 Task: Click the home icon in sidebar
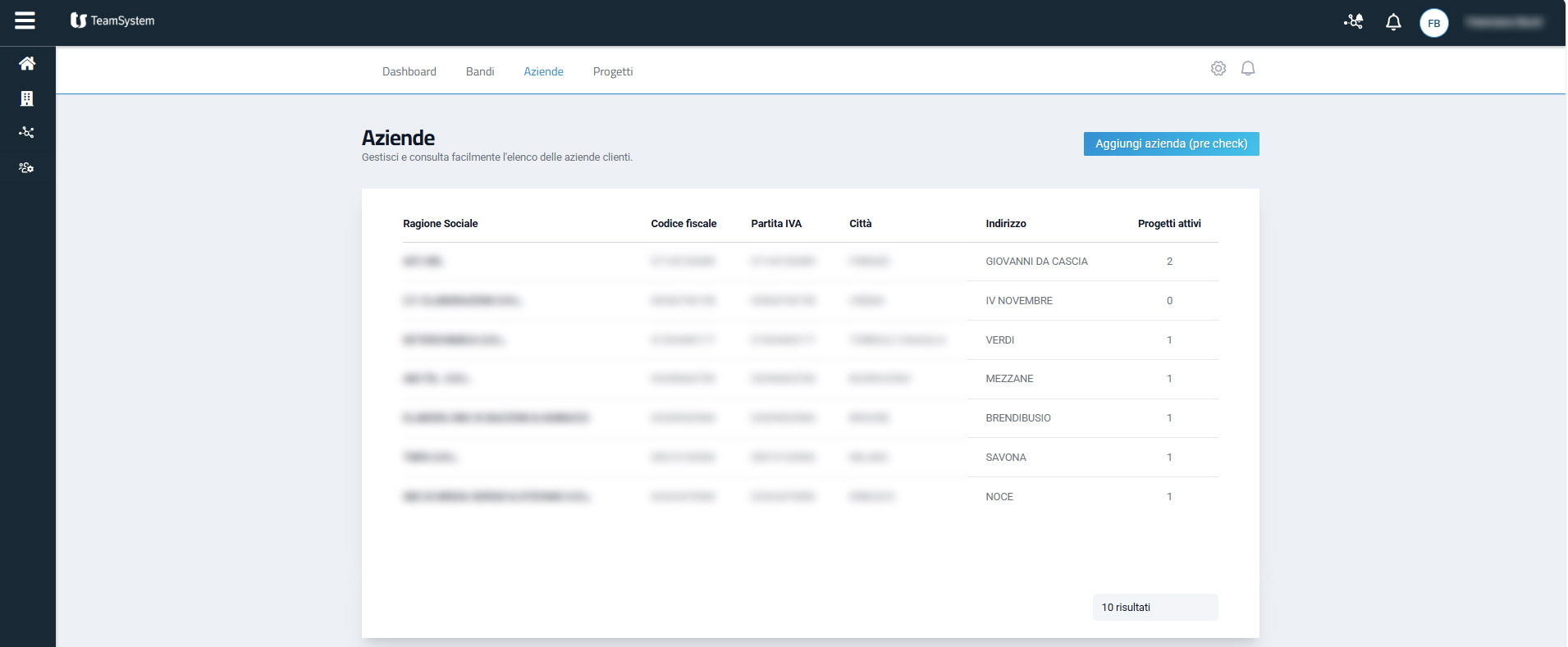click(x=27, y=63)
